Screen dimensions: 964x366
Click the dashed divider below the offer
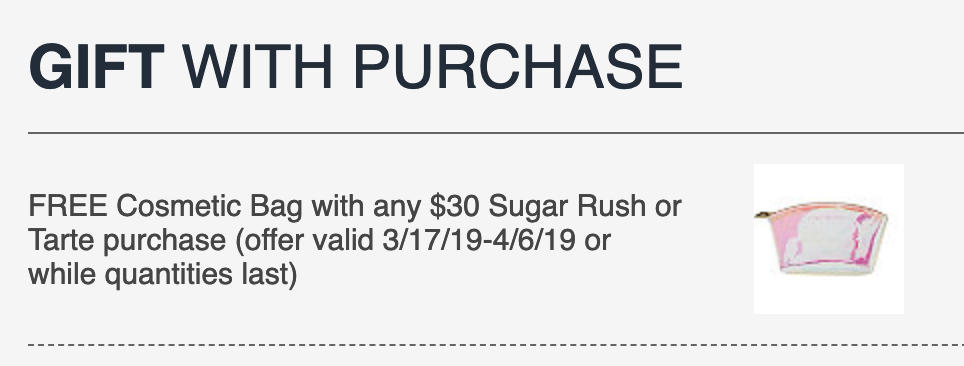coord(496,345)
